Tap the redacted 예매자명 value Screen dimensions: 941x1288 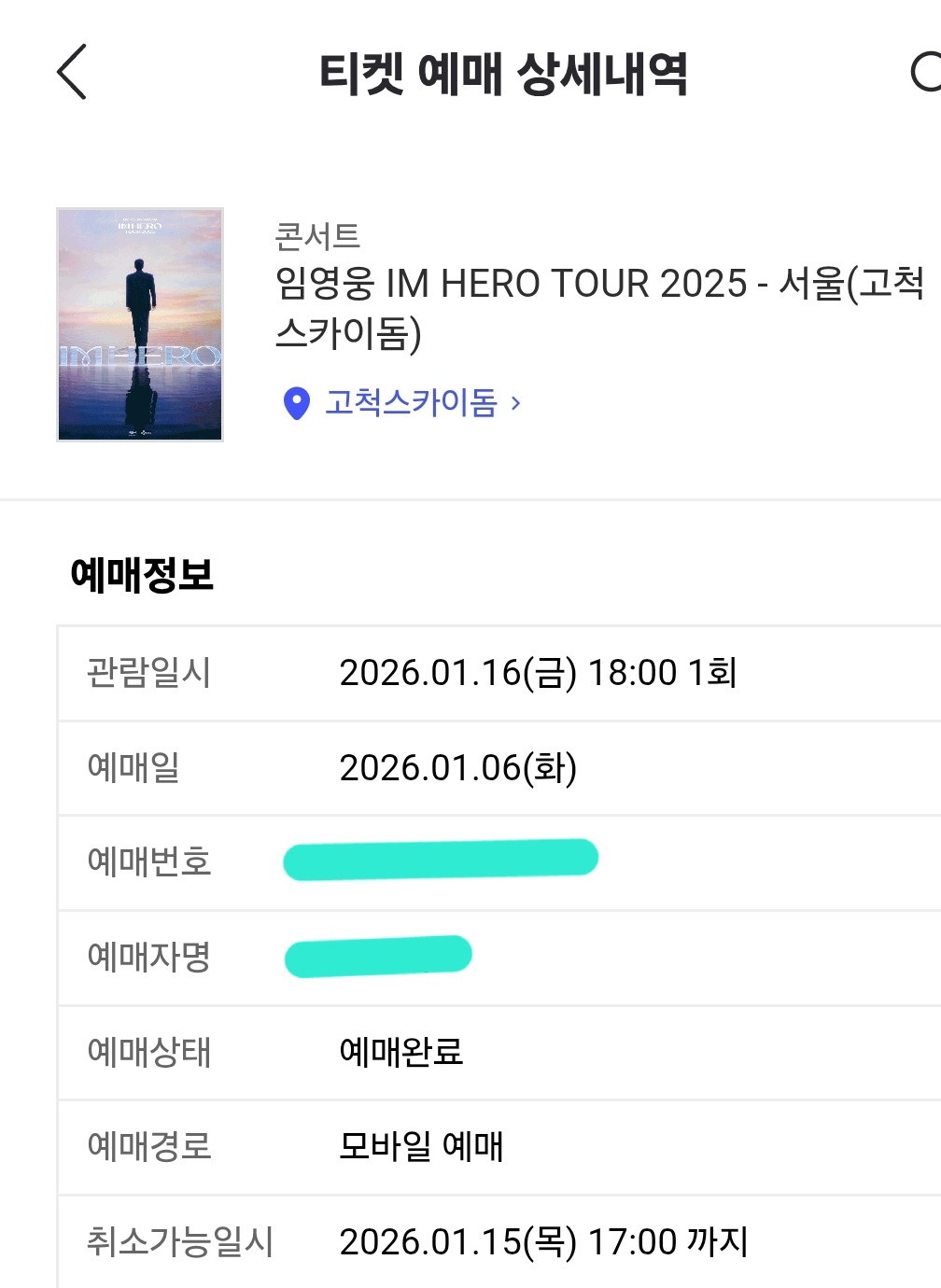coord(378,956)
